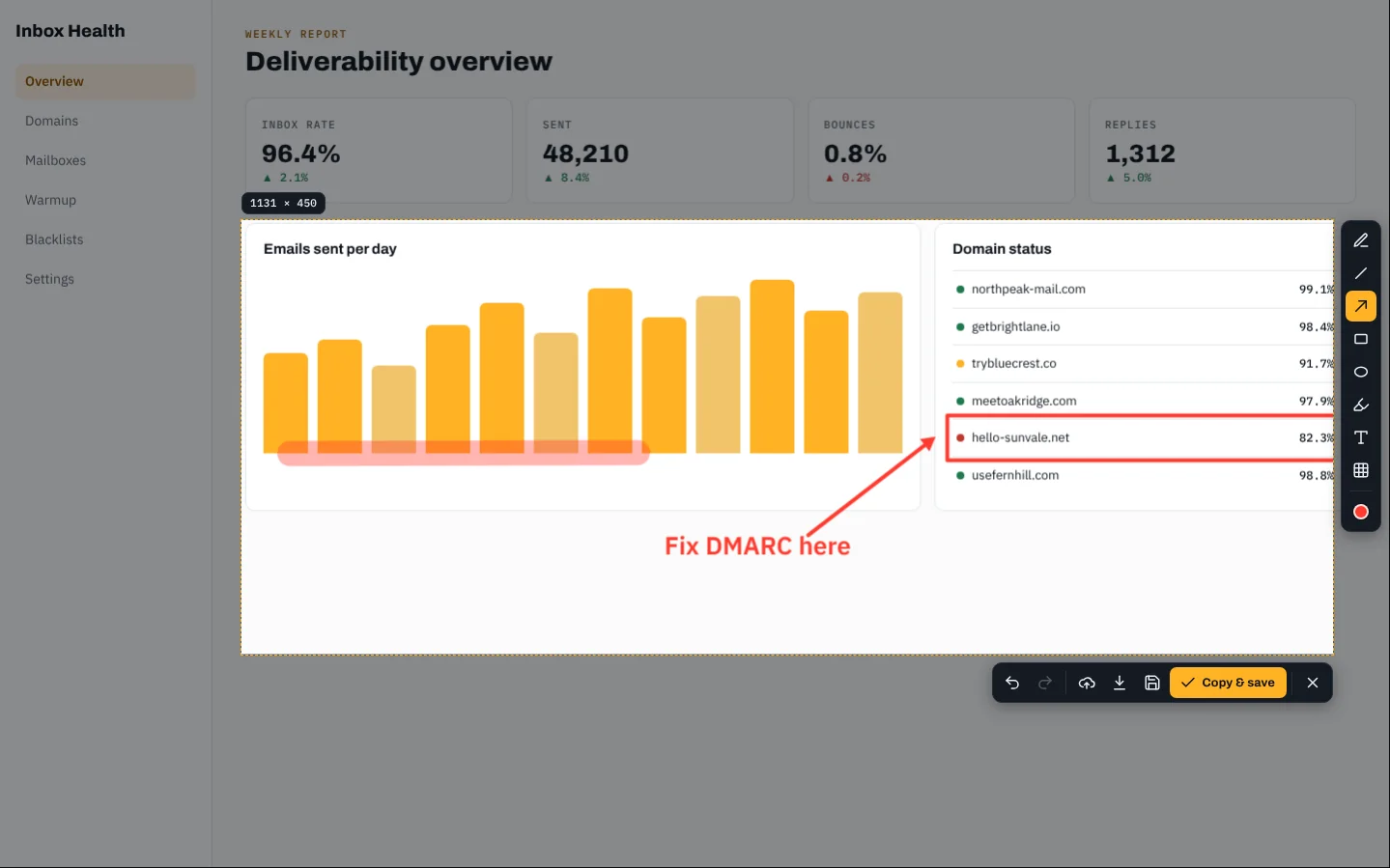Click the Sent 48,210 value
The height and width of the screenshot is (868, 1390).
pos(585,154)
